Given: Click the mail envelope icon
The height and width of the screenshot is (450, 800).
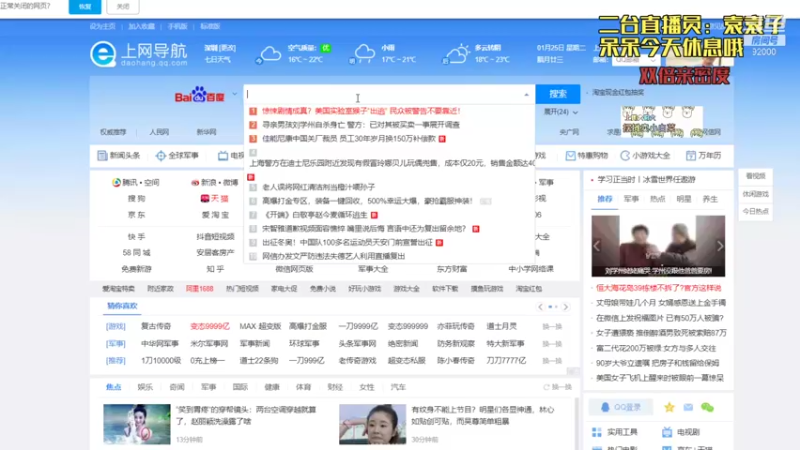Looking at the screenshot, I should coord(688,407).
